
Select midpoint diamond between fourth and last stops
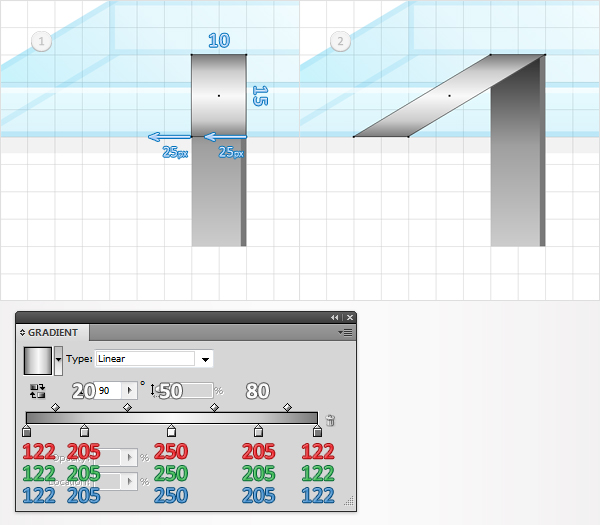[287, 407]
